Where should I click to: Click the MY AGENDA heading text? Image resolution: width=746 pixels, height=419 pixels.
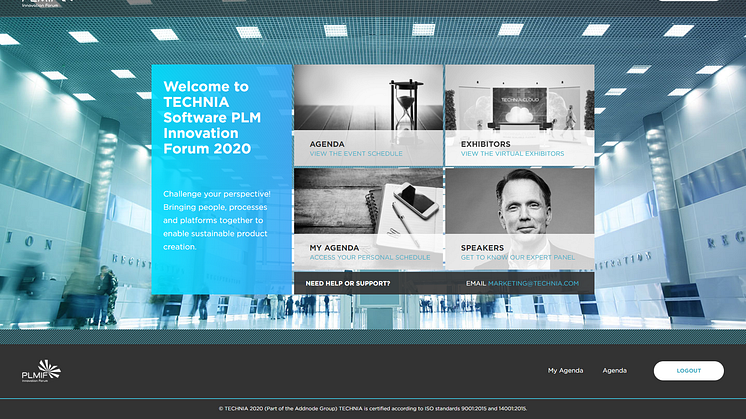334,248
